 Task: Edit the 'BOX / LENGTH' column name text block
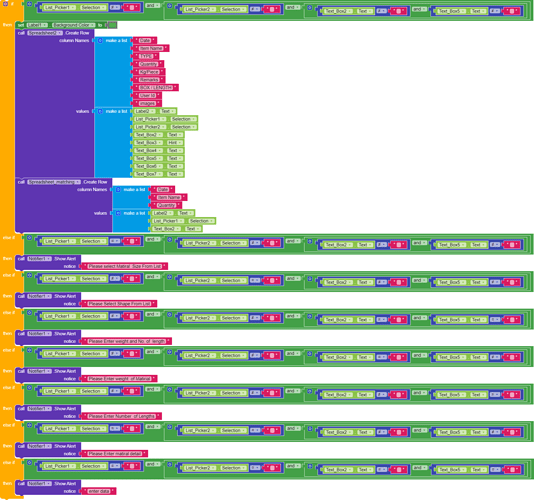click(x=156, y=88)
